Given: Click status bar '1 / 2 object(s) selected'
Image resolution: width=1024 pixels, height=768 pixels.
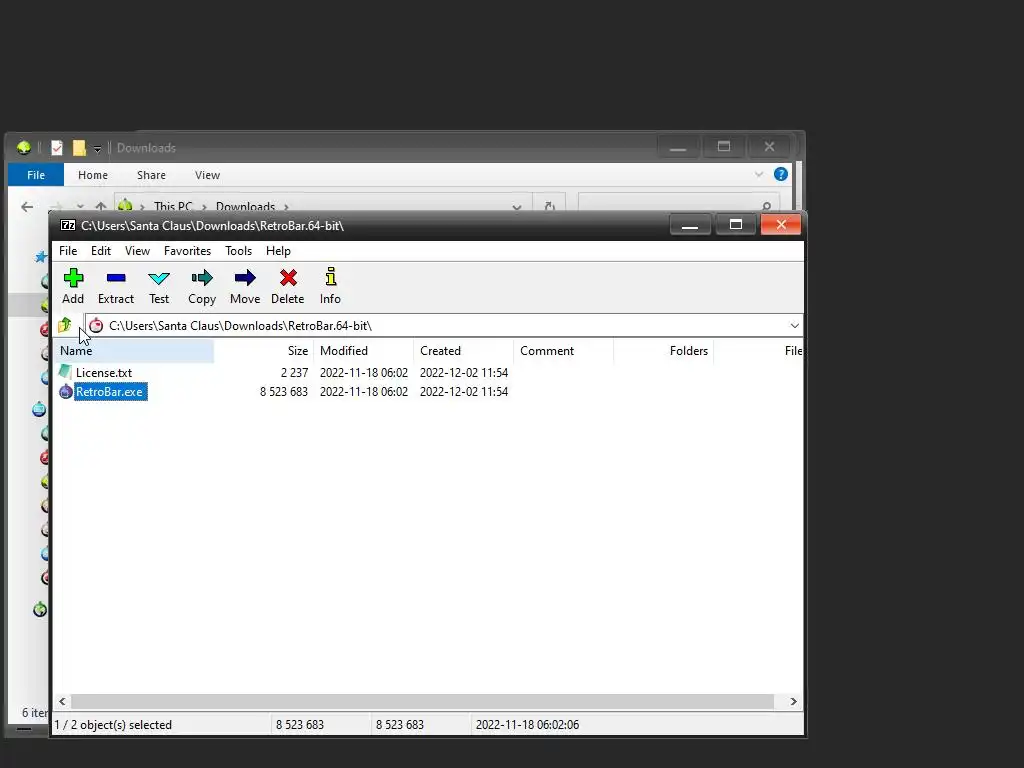Looking at the screenshot, I should [x=114, y=725].
